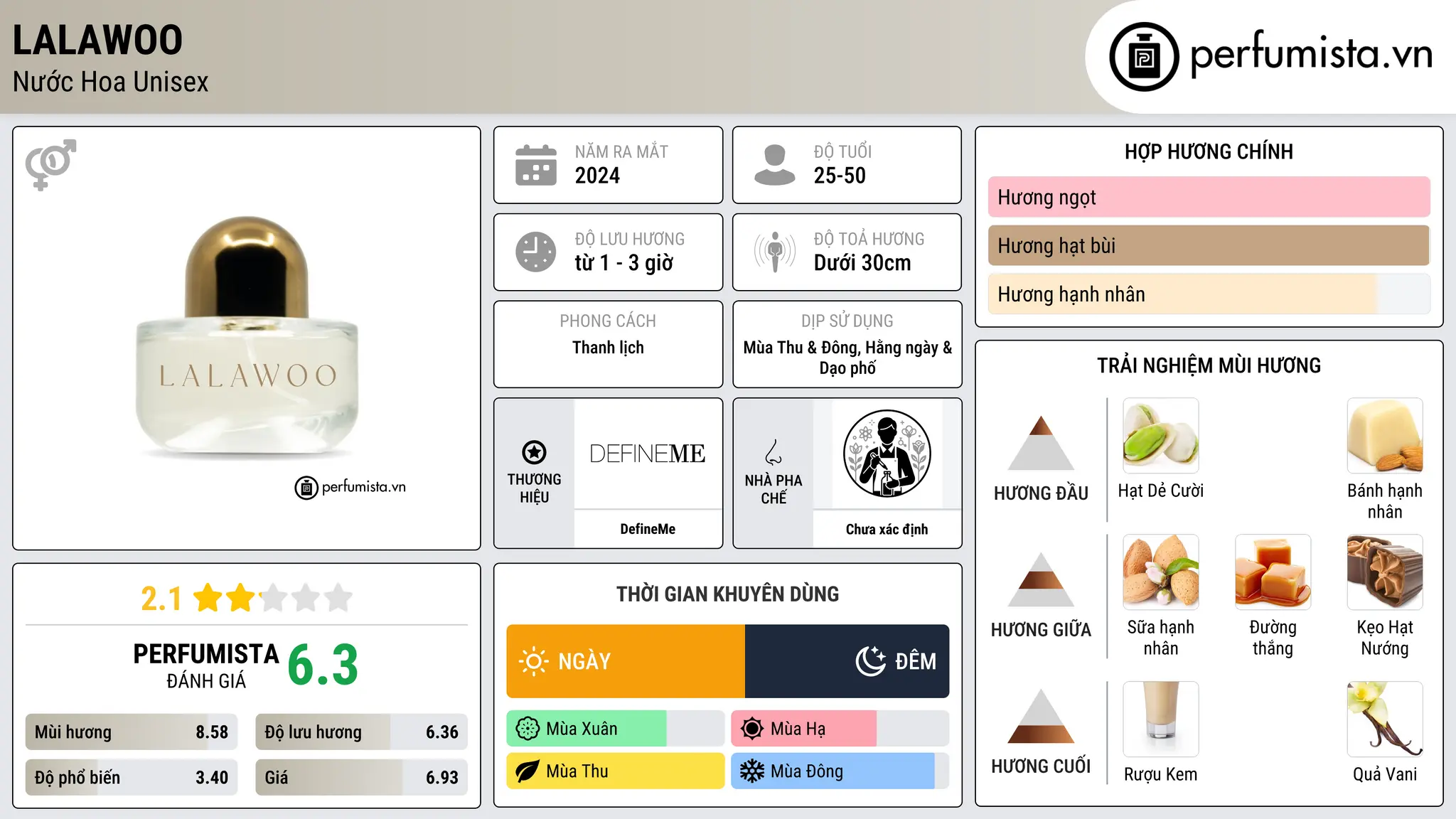Open the Bánh hạnh nhân note image
This screenshot has height=819, width=1456.
pos(1385,436)
